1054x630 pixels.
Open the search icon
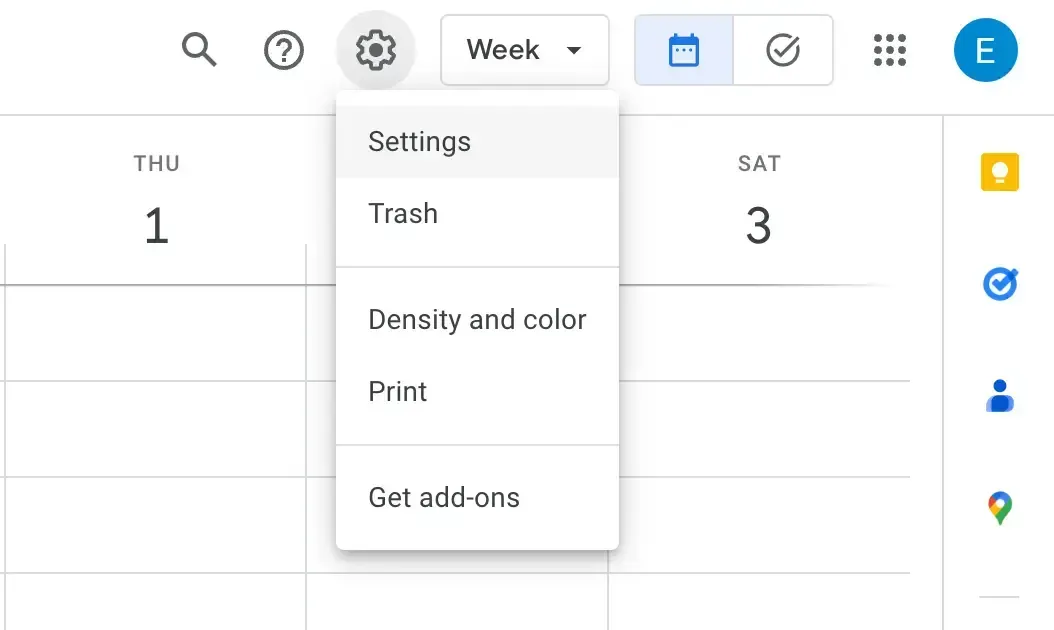coord(198,50)
